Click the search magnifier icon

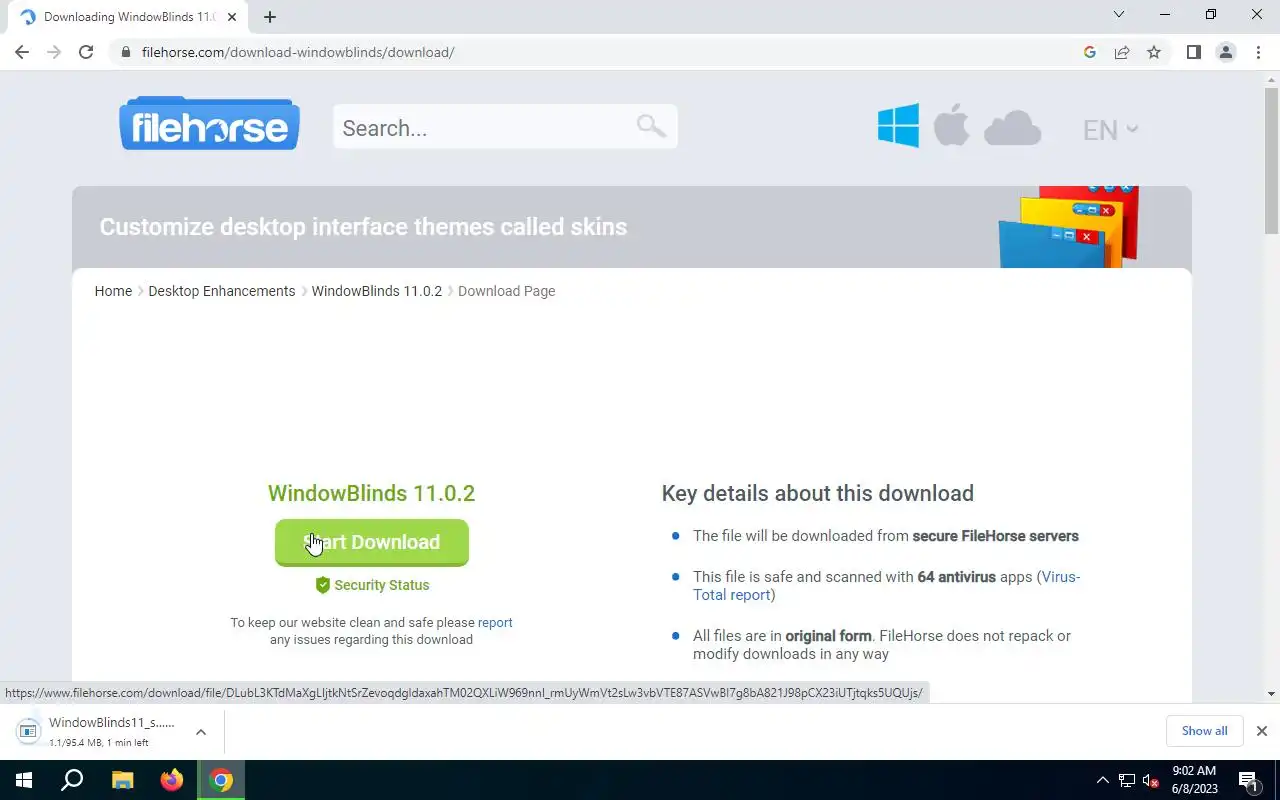point(651,126)
